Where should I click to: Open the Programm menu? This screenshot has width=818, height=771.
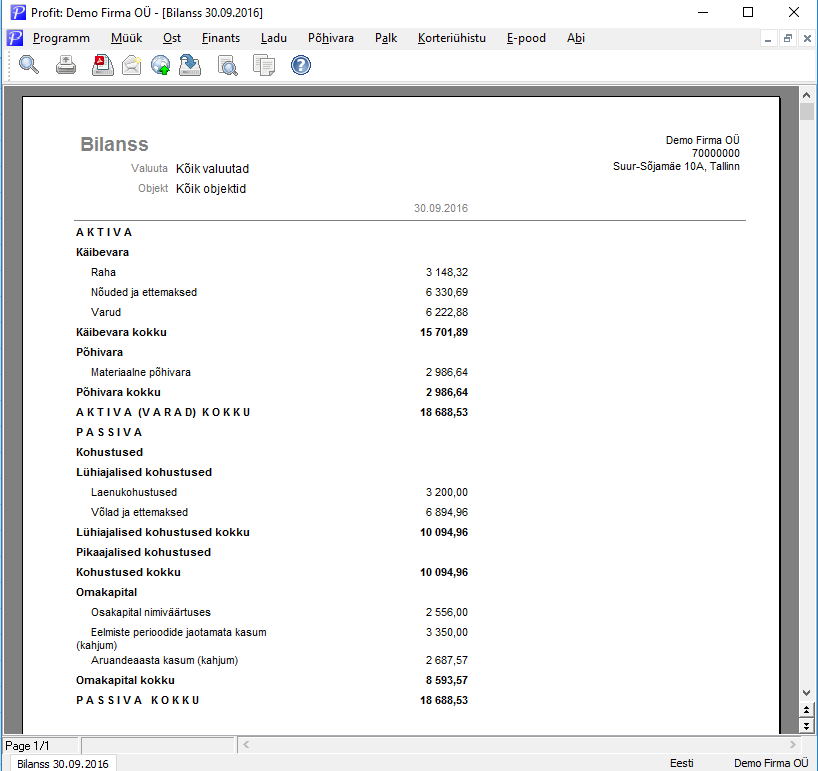[x=61, y=38]
